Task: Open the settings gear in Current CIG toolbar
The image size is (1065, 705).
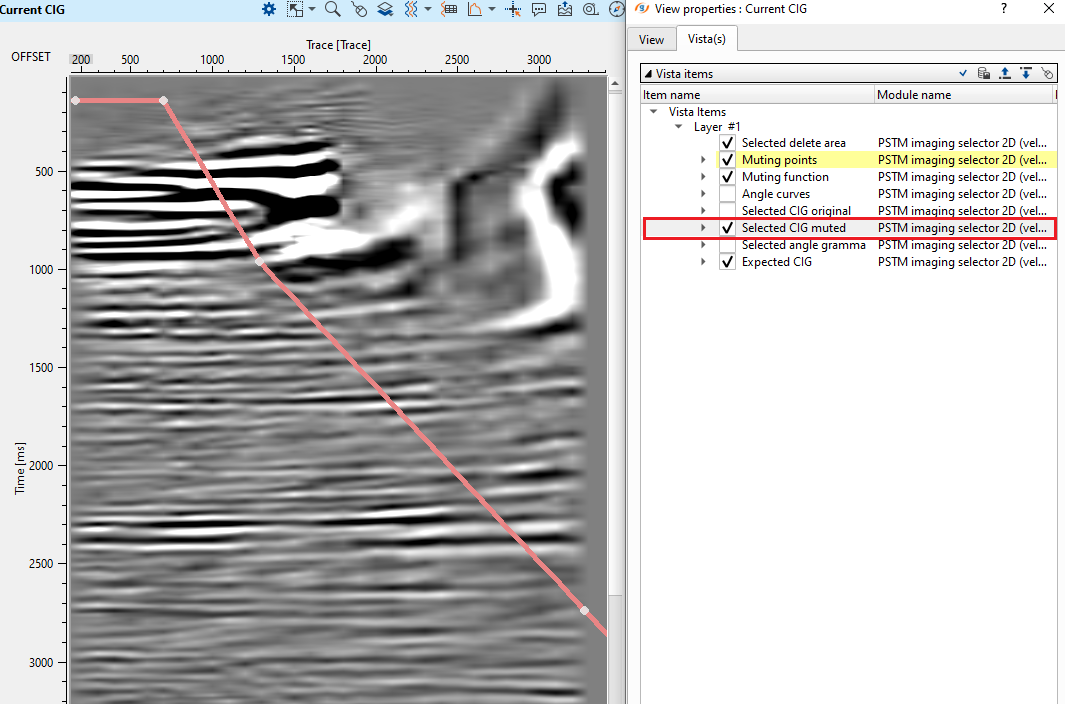Action: [x=269, y=10]
